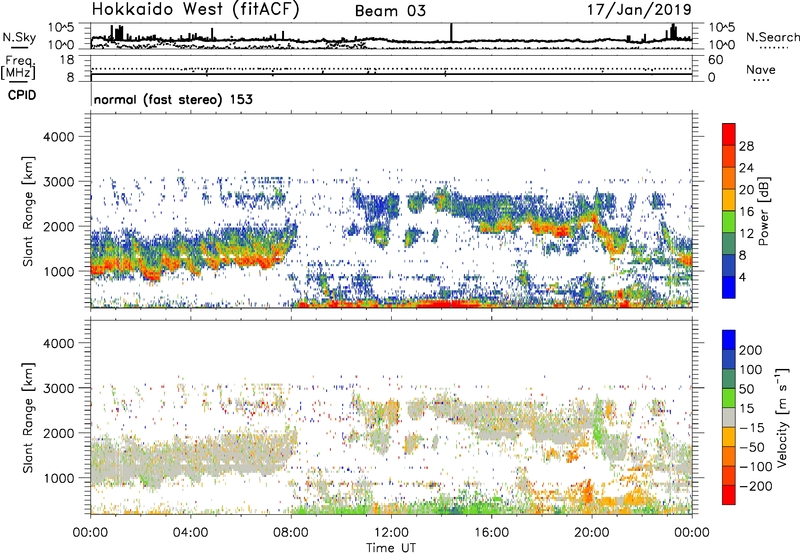Click the solid frequency line in the Freq panel
This screenshot has height=554, width=800.
coord(391,74)
